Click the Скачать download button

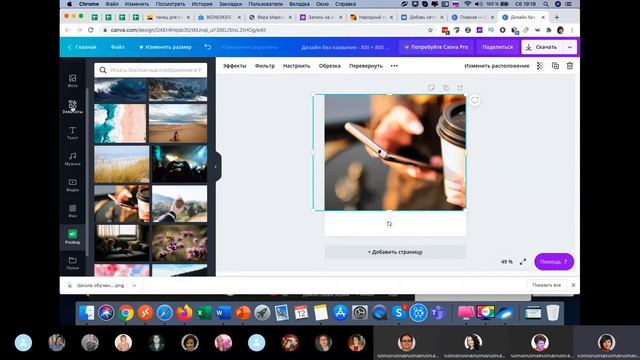point(542,47)
